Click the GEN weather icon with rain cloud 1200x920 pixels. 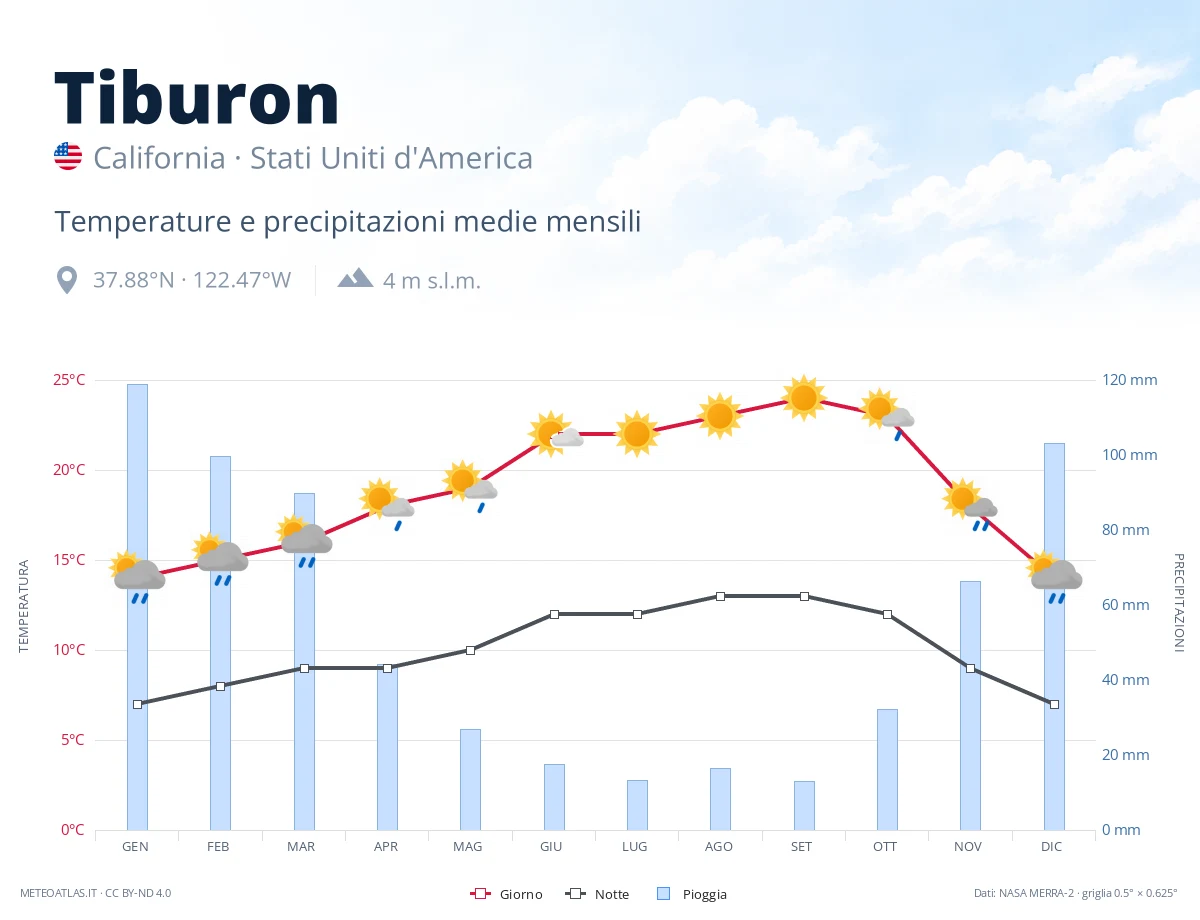click(x=137, y=577)
